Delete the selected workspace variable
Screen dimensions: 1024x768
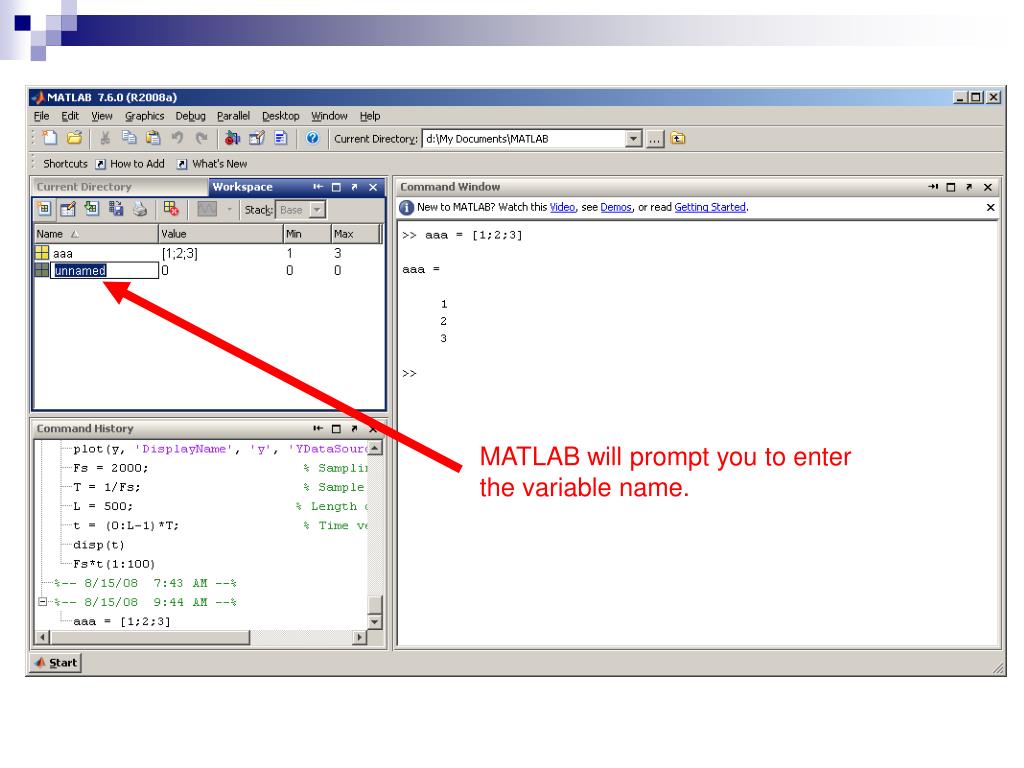coord(170,209)
